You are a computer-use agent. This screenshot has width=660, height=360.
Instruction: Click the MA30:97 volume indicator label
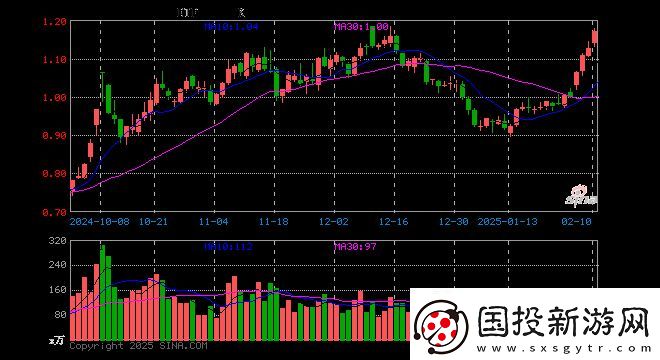click(x=355, y=246)
